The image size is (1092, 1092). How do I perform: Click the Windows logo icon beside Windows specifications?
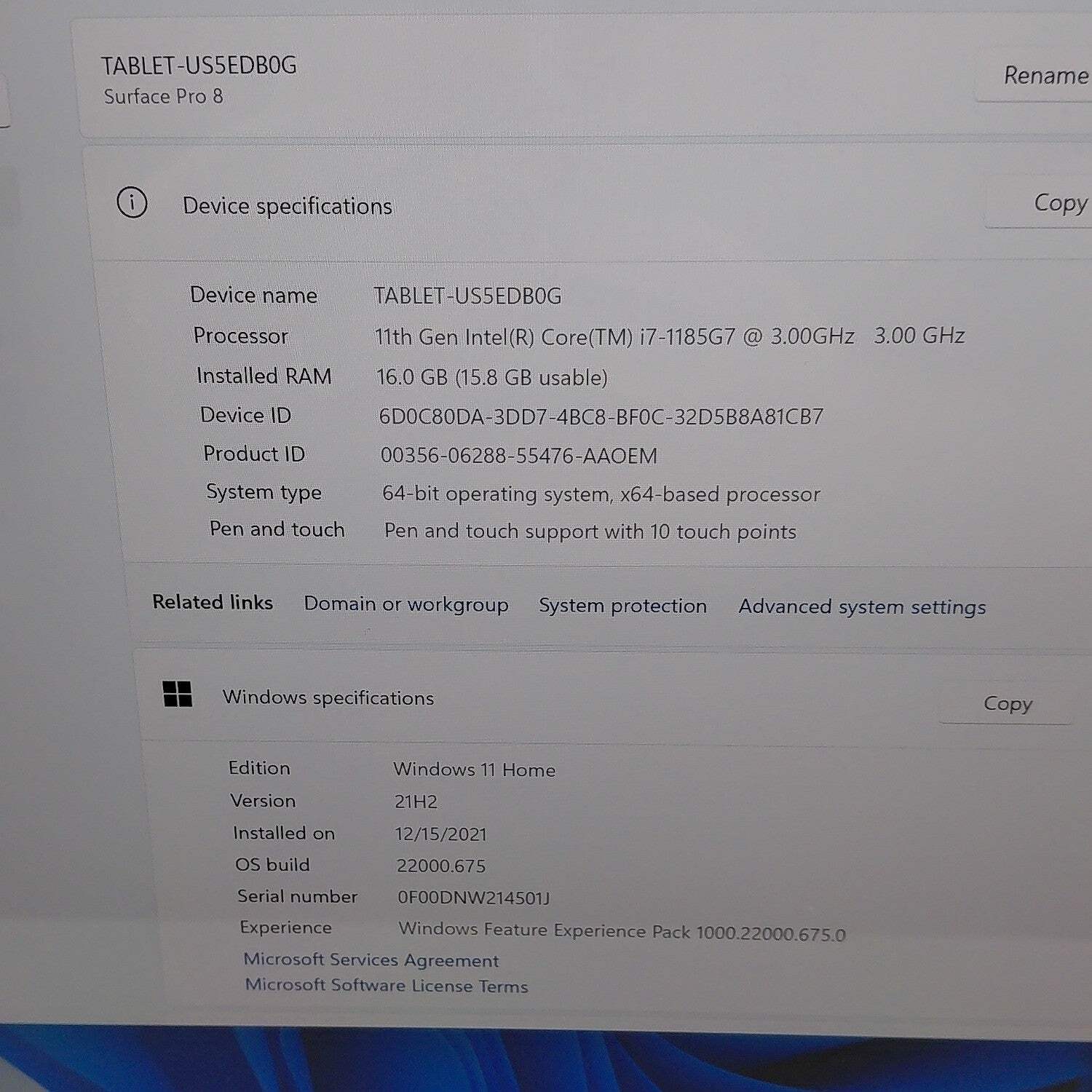[x=178, y=695]
